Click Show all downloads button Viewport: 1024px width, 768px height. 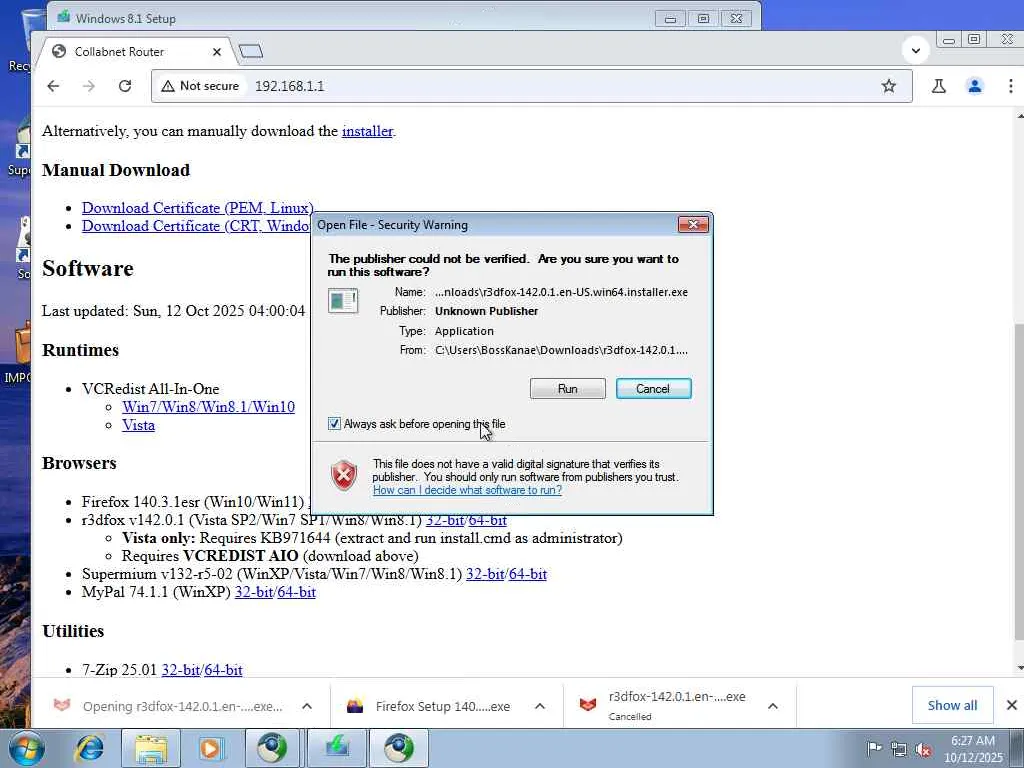(952, 705)
